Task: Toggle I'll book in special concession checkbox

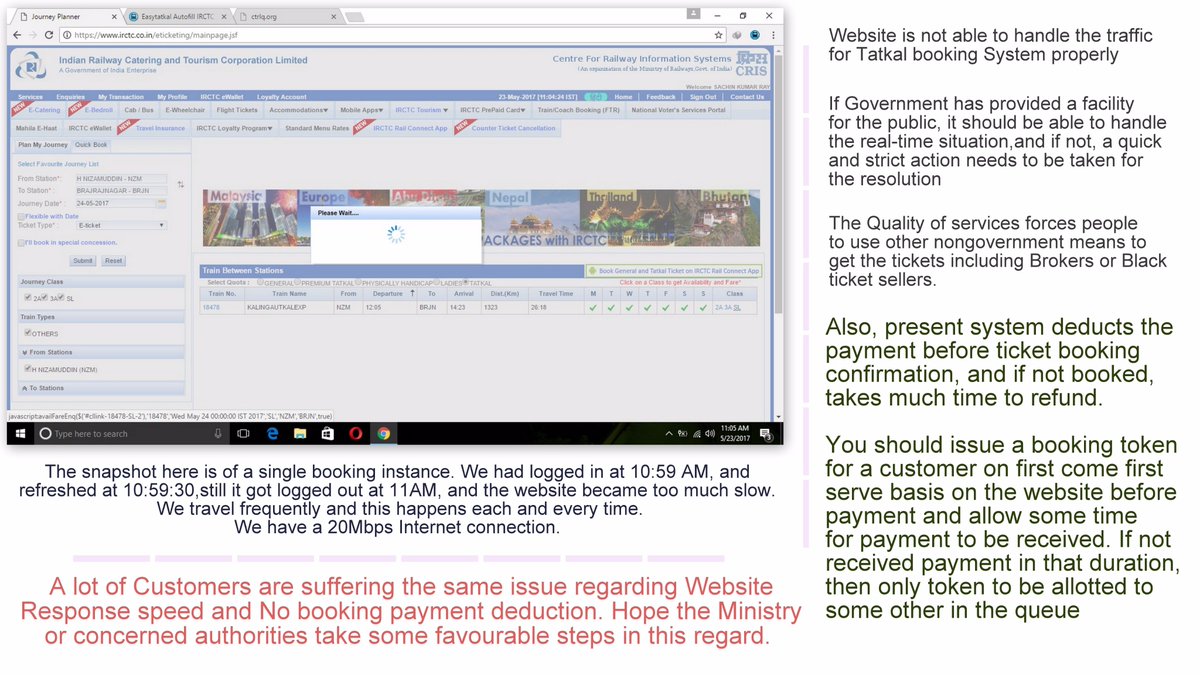Action: point(21,242)
